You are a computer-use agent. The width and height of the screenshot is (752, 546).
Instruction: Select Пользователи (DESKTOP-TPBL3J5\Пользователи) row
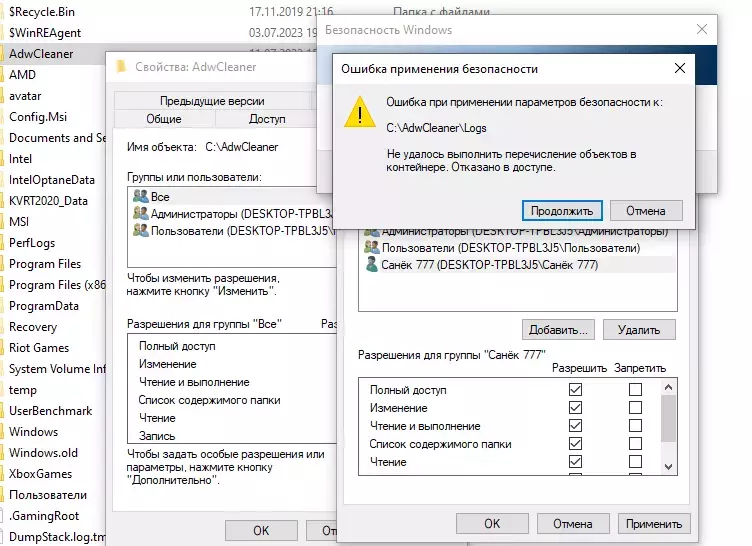pos(518,248)
